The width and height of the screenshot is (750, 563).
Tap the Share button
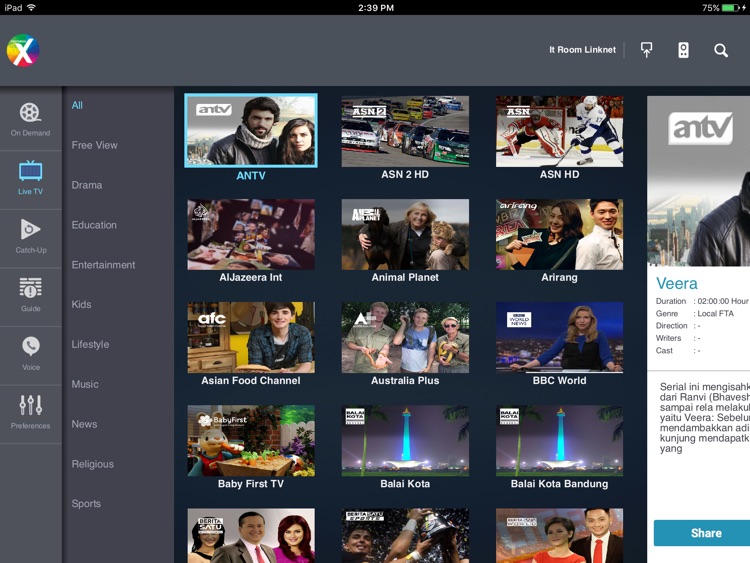coord(702,533)
